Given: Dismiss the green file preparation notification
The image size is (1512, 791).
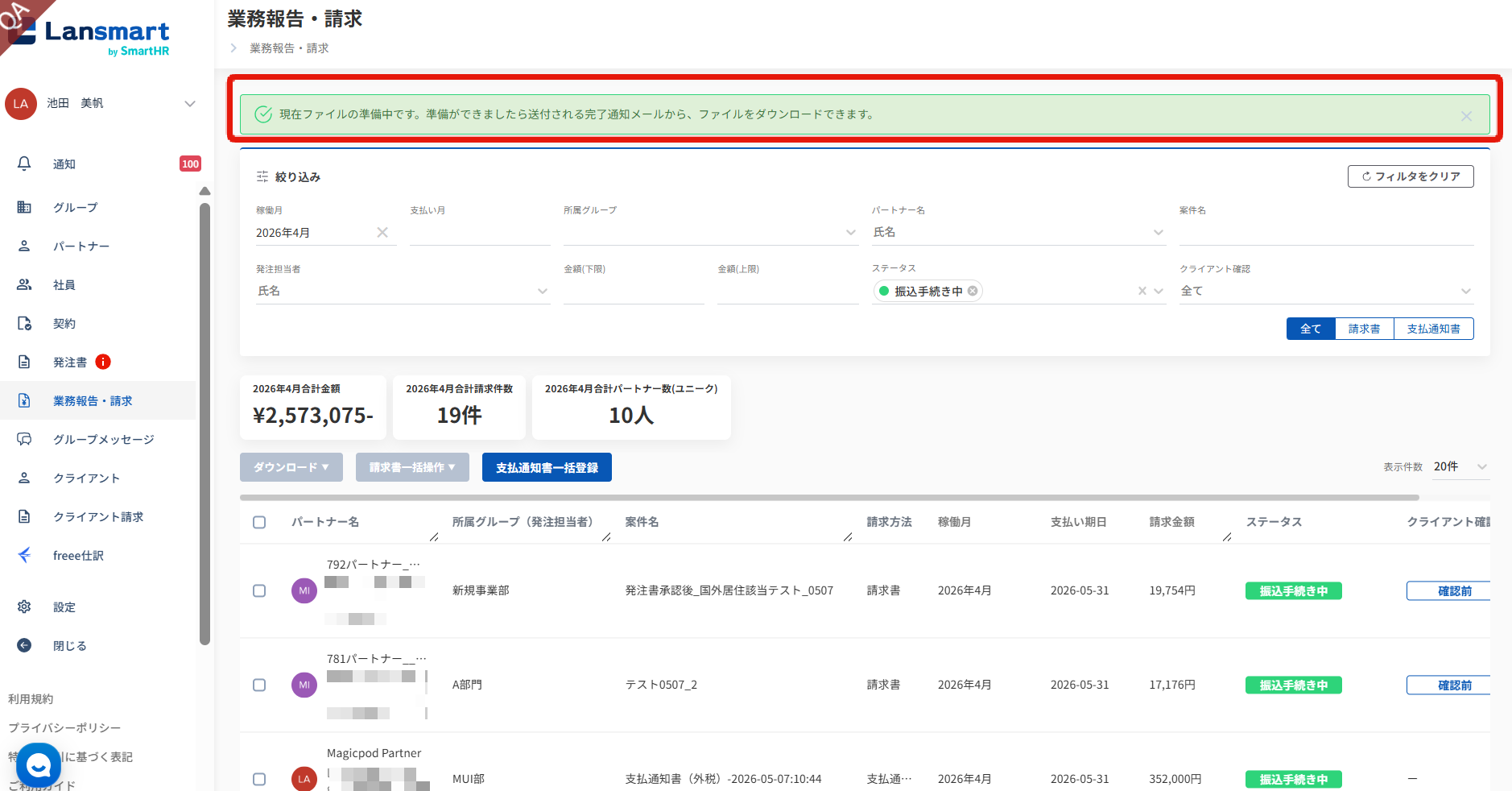Looking at the screenshot, I should point(1466,116).
